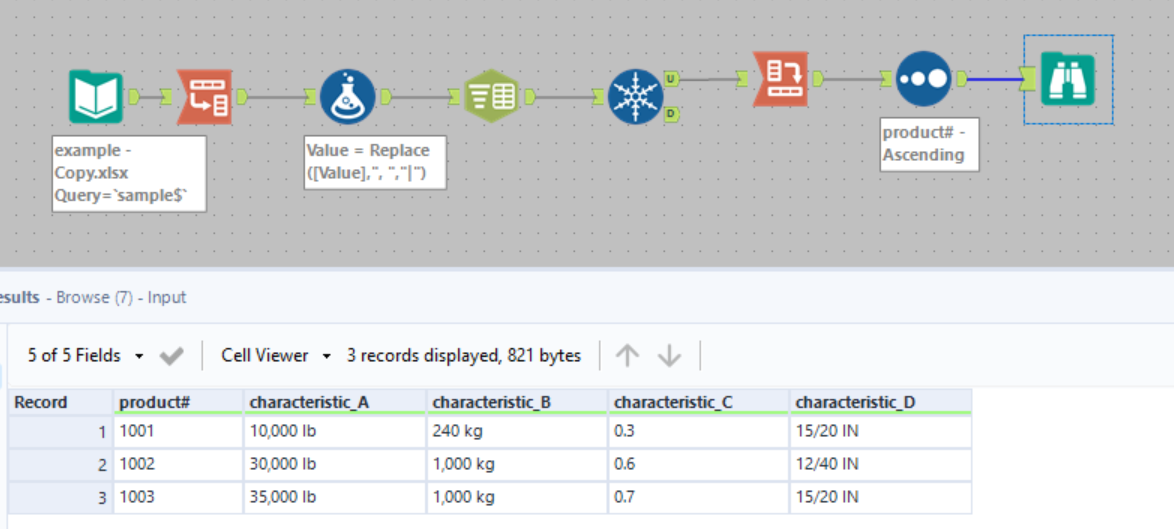Click the Cross Tab tool
The image size is (1174, 529).
pyautogui.click(x=779, y=79)
